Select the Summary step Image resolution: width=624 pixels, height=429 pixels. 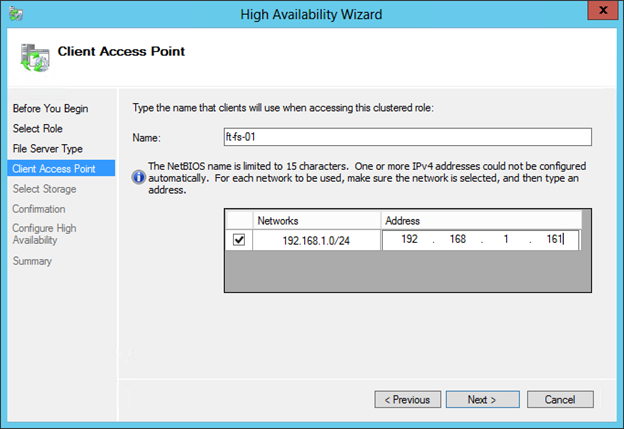[32, 261]
